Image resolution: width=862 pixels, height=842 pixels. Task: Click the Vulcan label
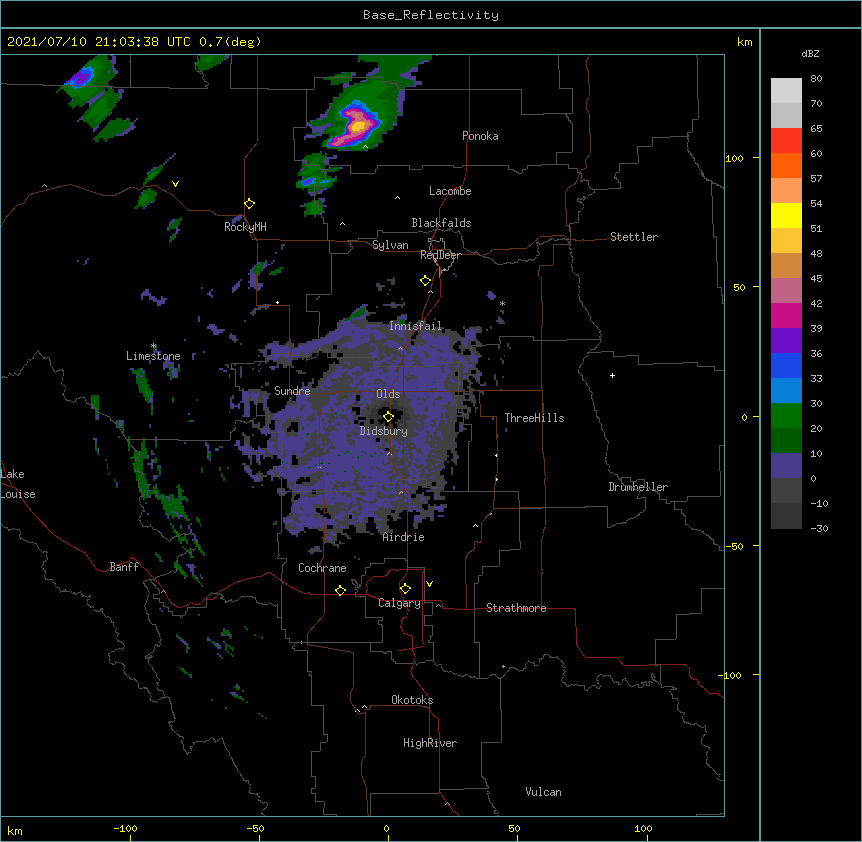click(x=543, y=792)
